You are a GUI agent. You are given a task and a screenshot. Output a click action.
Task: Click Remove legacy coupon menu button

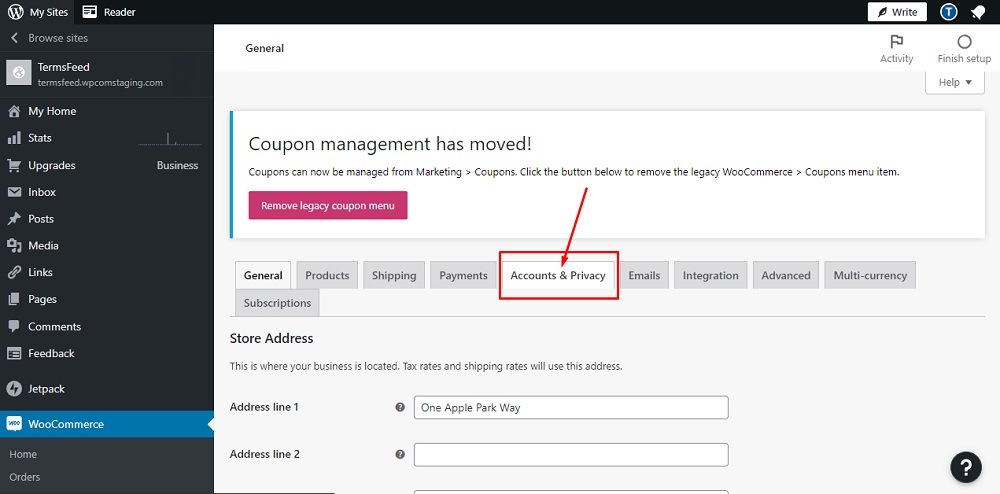(328, 205)
